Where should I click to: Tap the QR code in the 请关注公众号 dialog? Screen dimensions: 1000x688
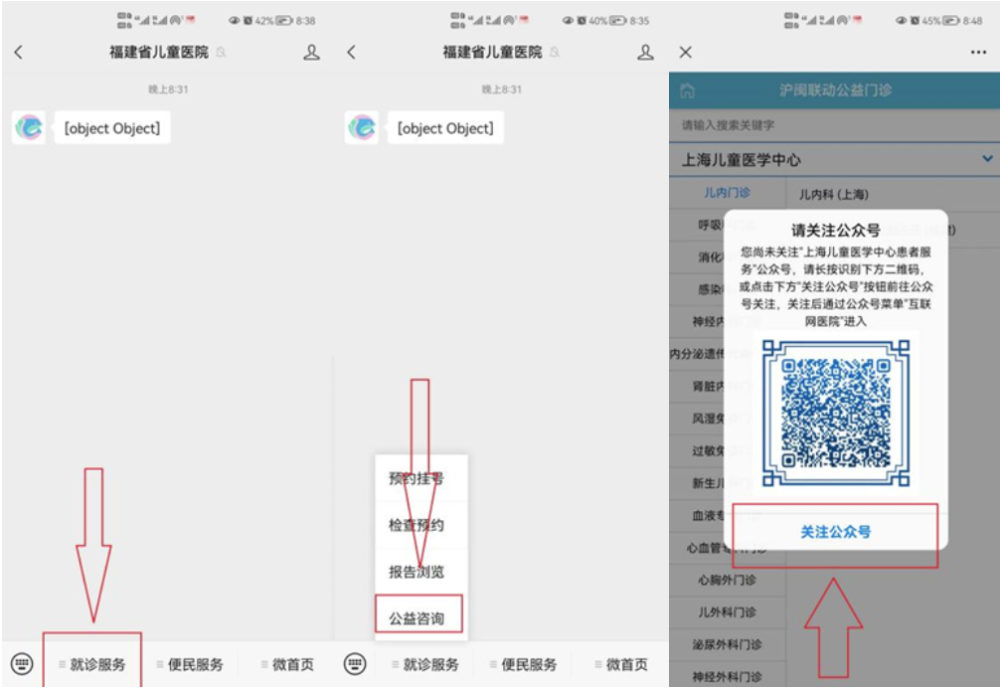tap(835, 413)
